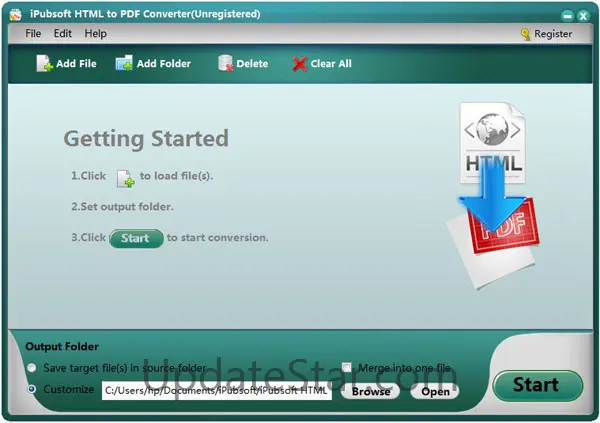This screenshot has height=423, width=600.
Task: Click the Register link text
Action: click(553, 34)
